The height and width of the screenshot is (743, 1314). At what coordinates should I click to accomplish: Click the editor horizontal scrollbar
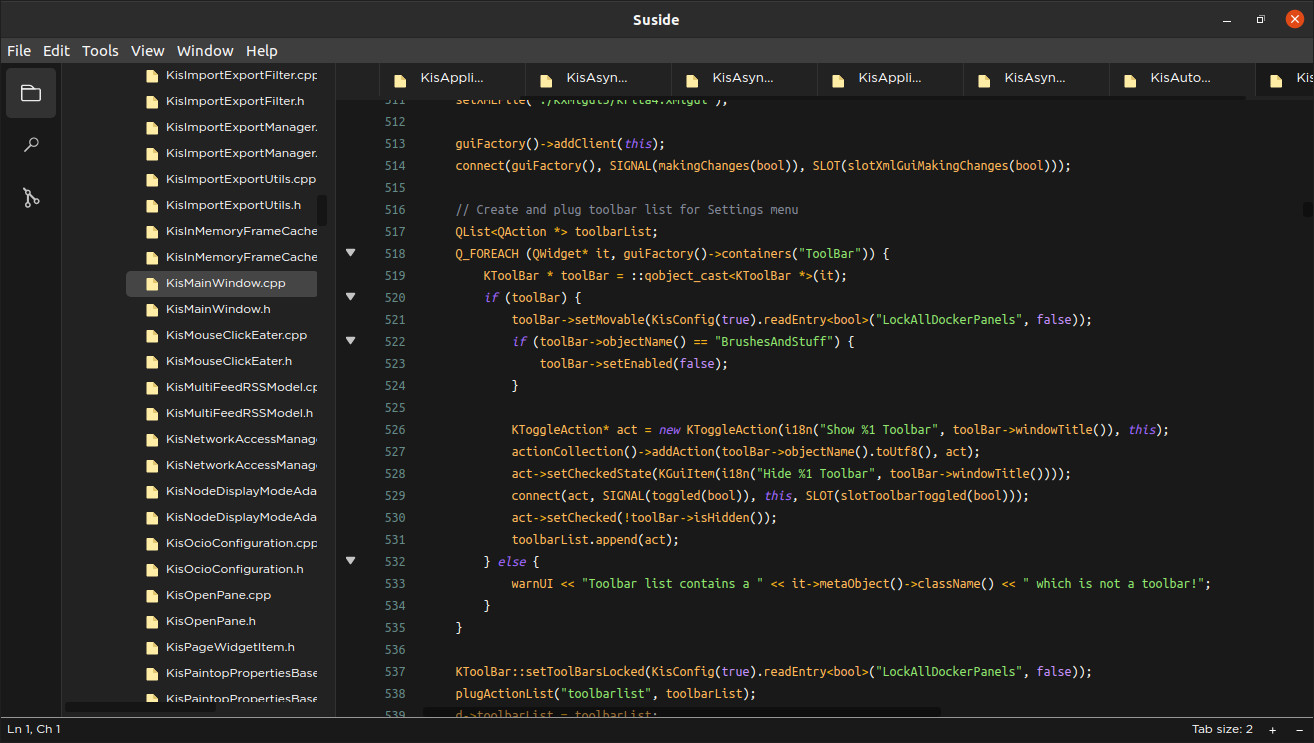[681, 712]
